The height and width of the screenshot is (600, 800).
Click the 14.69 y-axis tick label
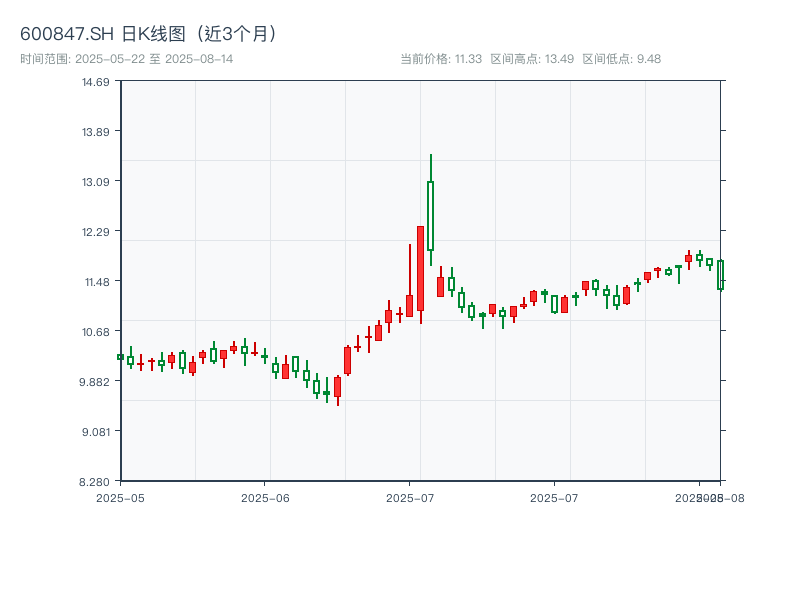point(96,82)
